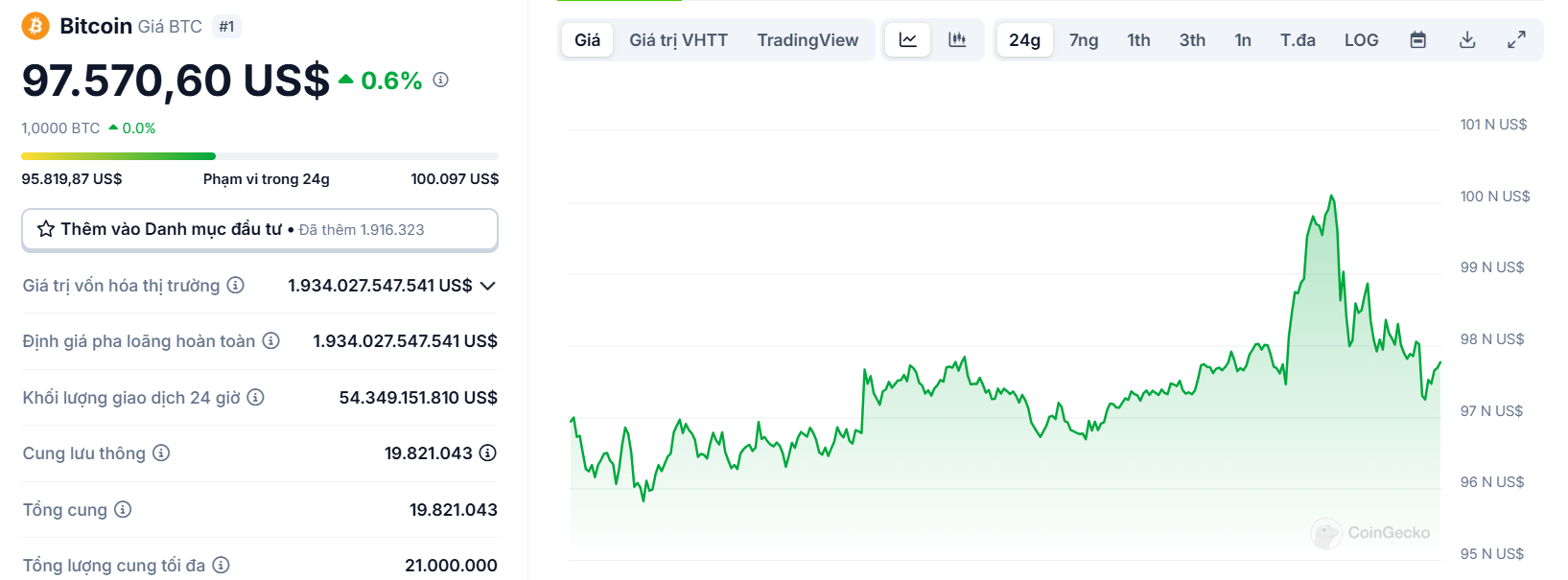Switch to line chart view icon

pyautogui.click(x=908, y=40)
